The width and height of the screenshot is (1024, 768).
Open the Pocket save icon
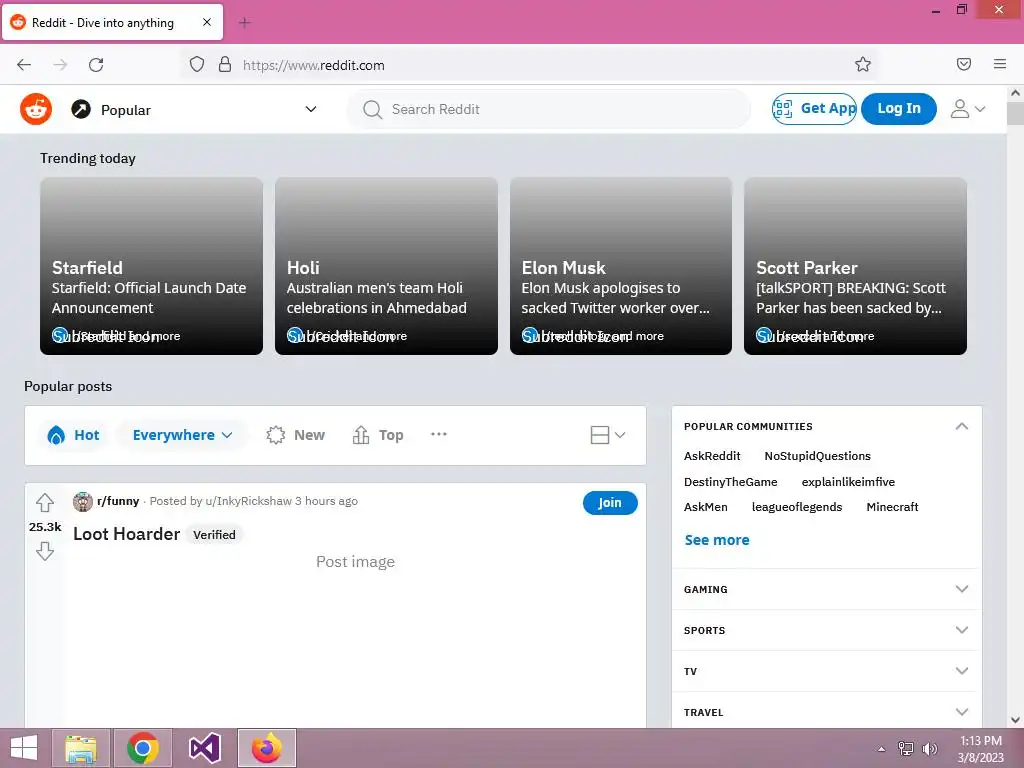coord(964,64)
